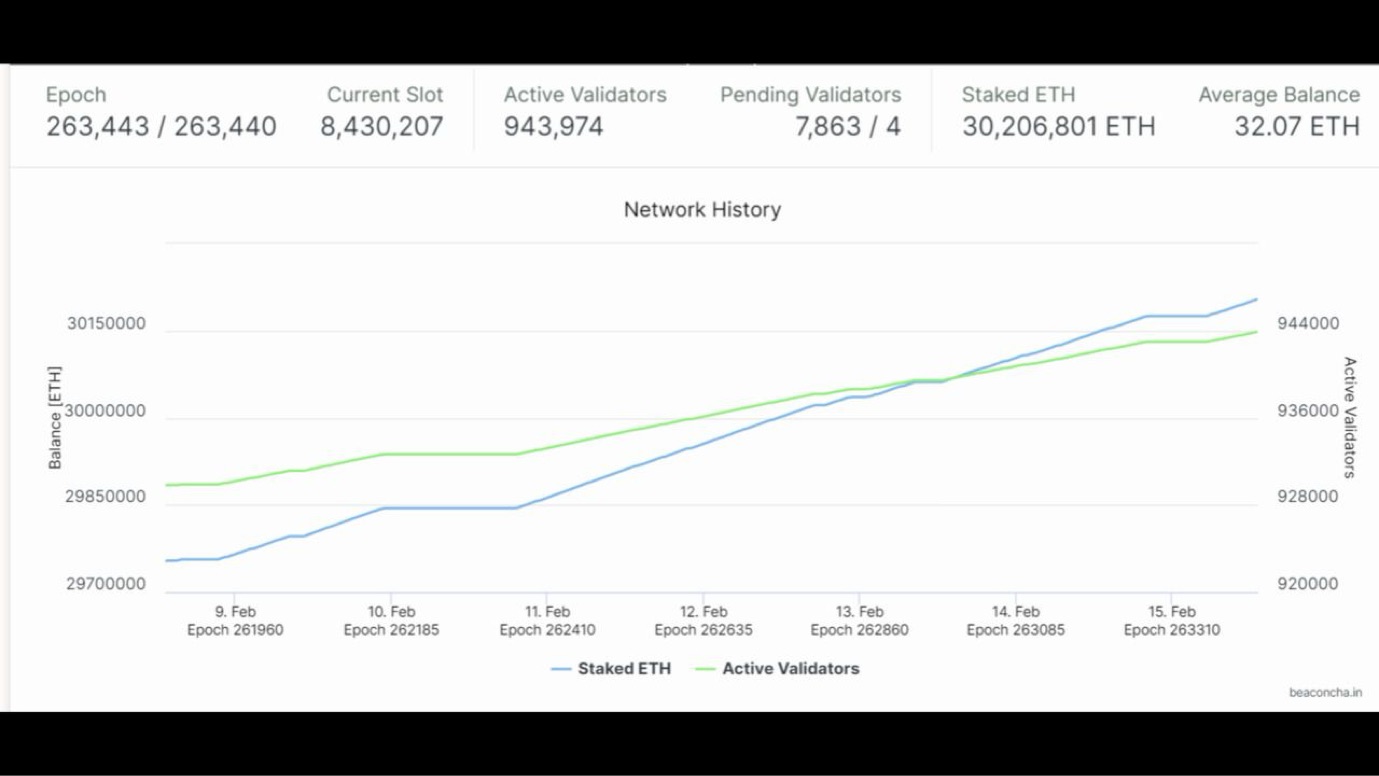Pick the 12. Feb Epoch 262635 axis label
The width and height of the screenshot is (1379, 776).
tap(703, 620)
